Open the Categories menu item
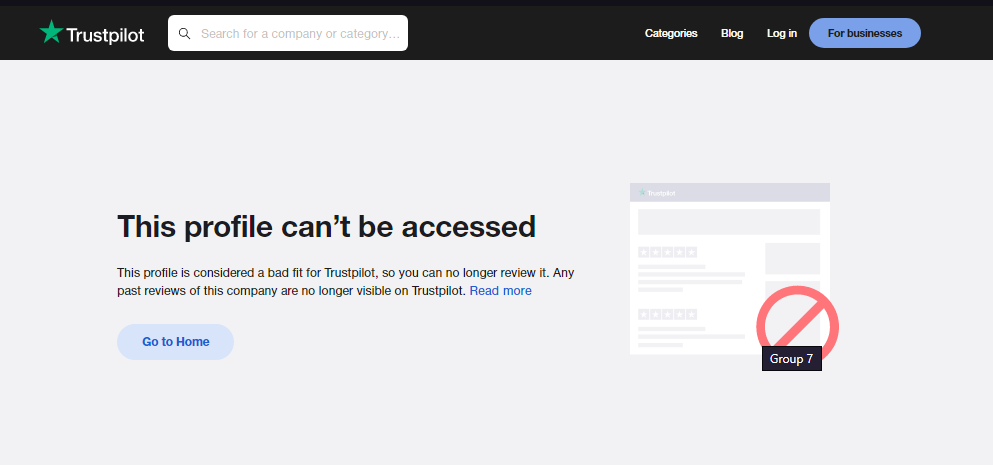Image resolution: width=993 pixels, height=465 pixels. tap(671, 33)
